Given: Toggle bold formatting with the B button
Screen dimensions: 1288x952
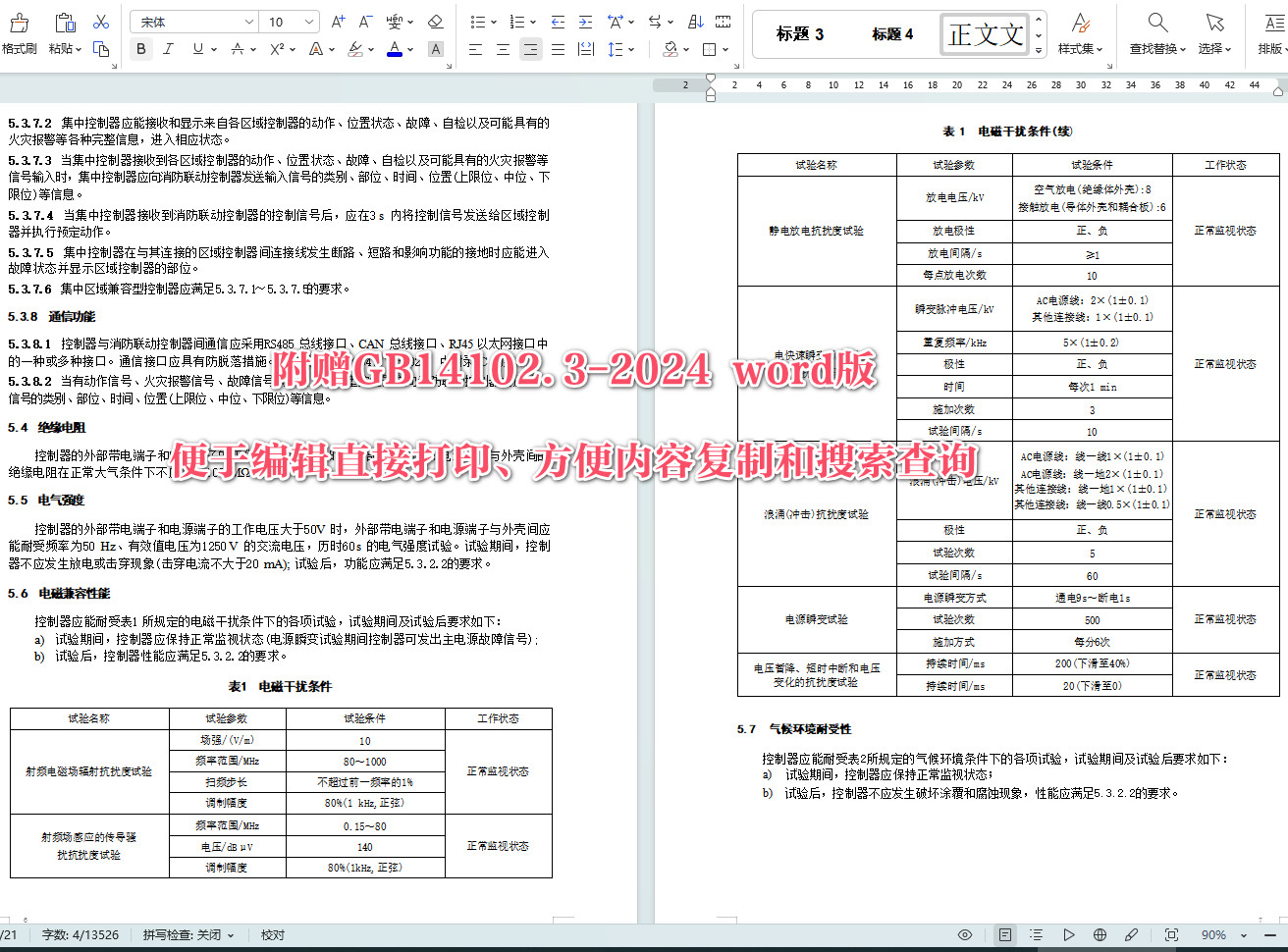Looking at the screenshot, I should [x=140, y=47].
